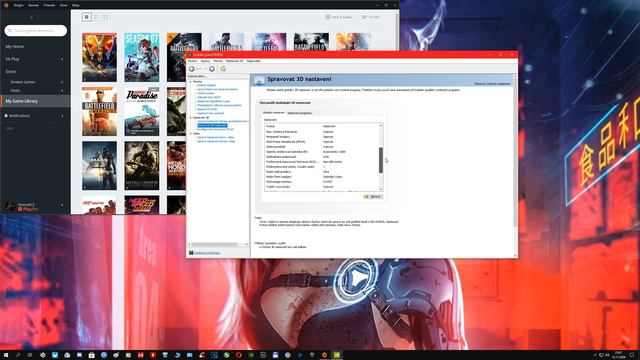640x360 pixels.
Task: Open the Anthem game tile in Origin
Action: pyautogui.click(x=99, y=58)
